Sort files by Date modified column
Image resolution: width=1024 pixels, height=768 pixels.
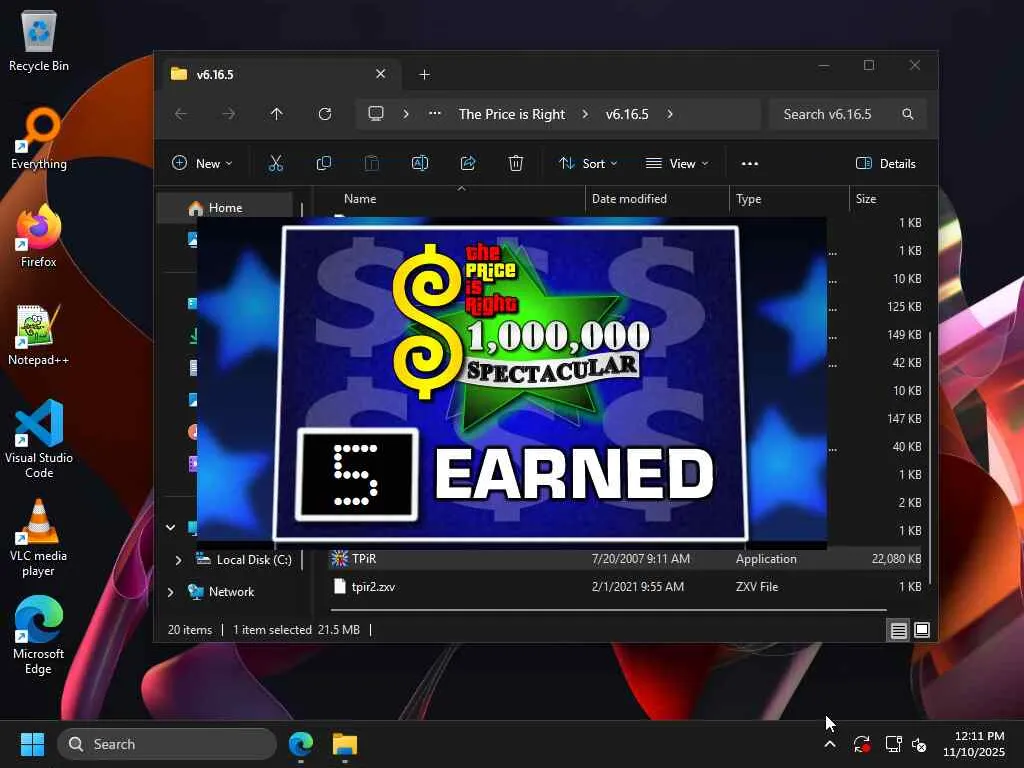(x=629, y=199)
